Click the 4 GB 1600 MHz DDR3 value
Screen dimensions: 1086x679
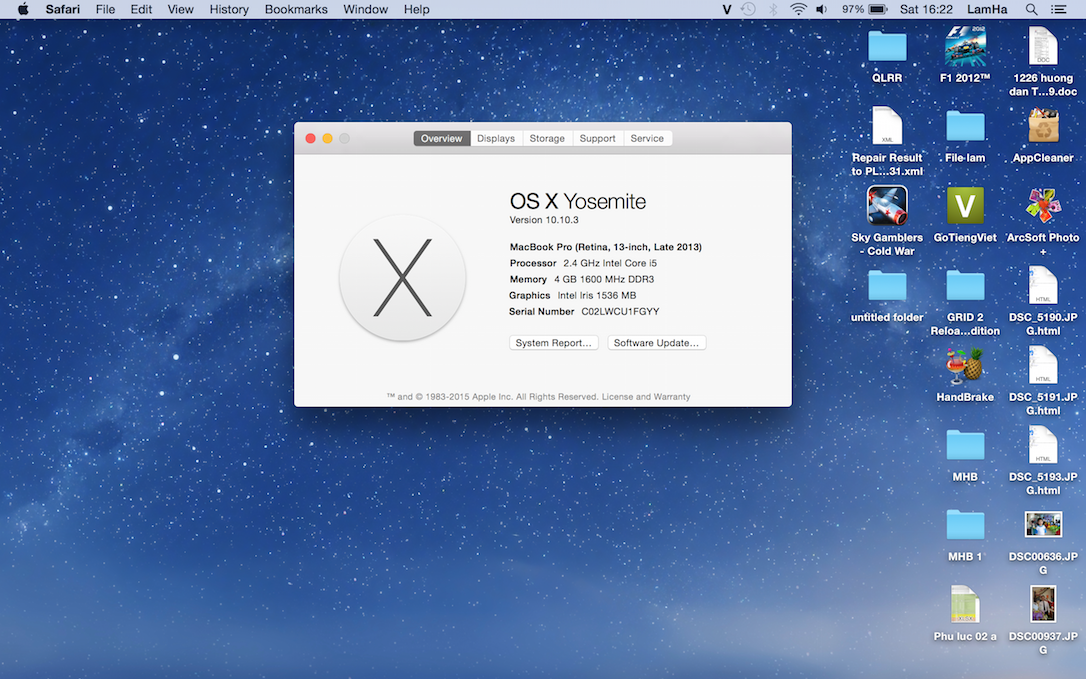[604, 279]
